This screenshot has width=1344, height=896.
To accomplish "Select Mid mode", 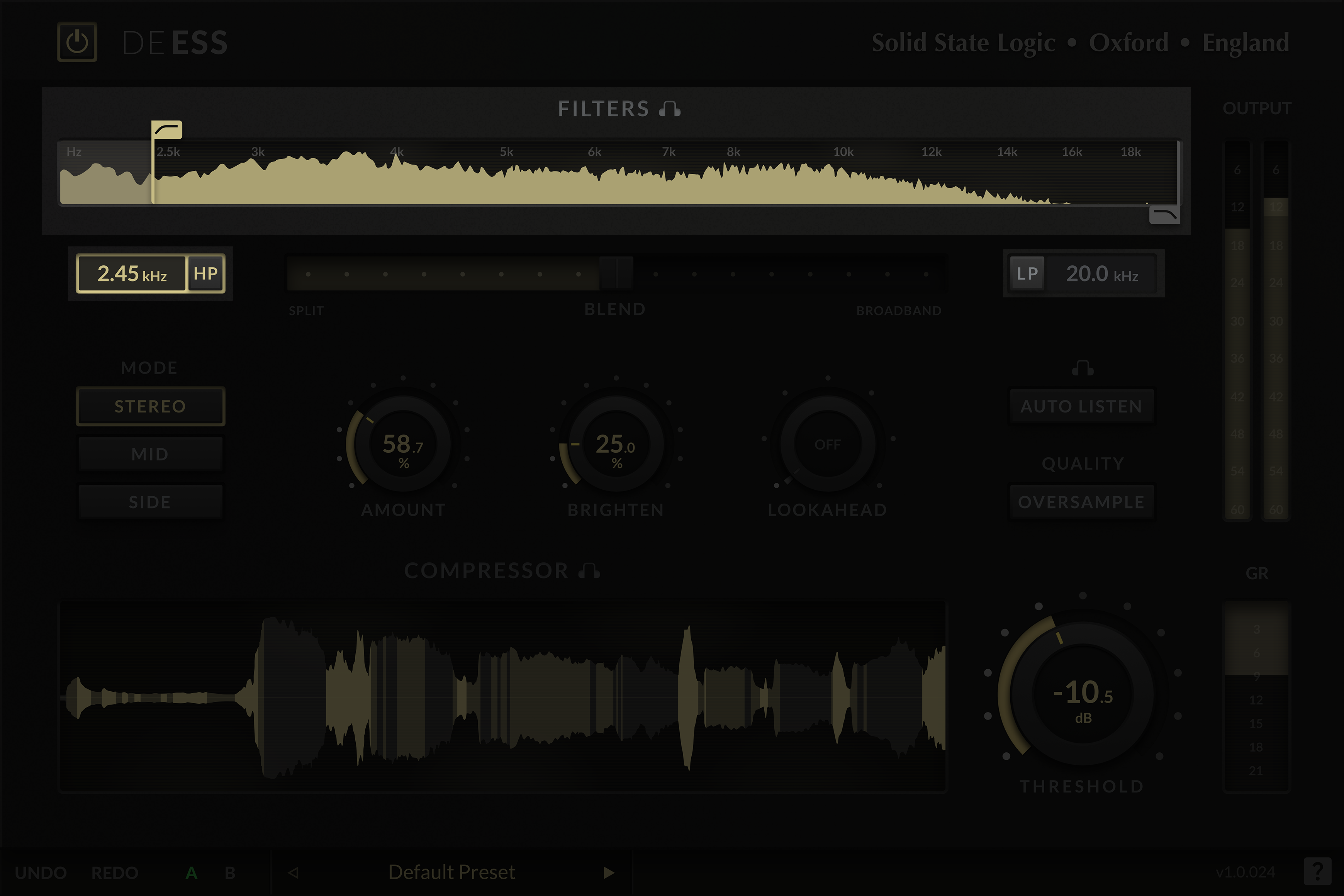I will coord(150,454).
